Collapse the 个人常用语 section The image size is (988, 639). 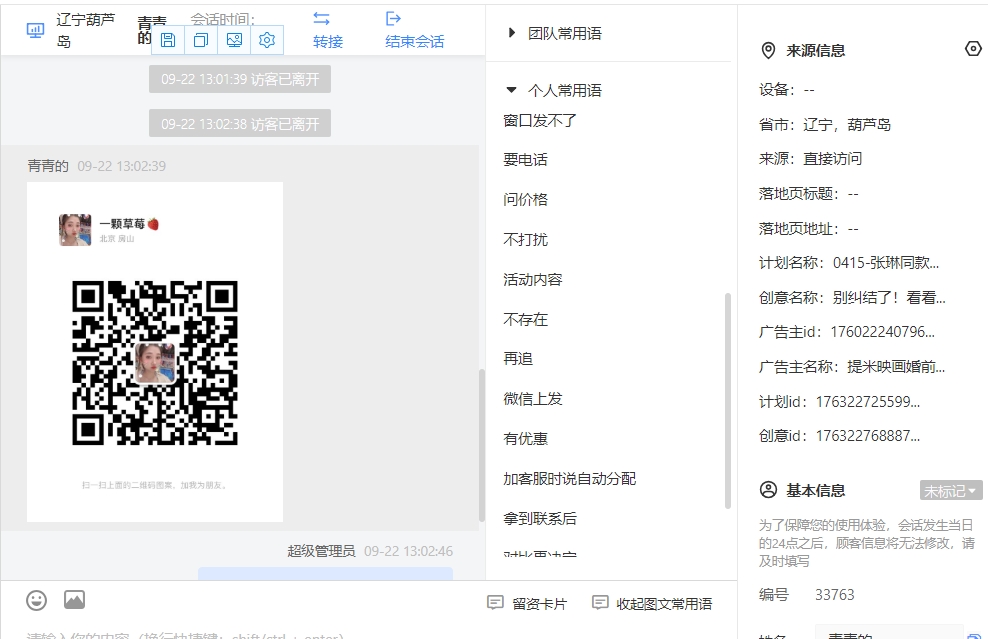[x=512, y=90]
